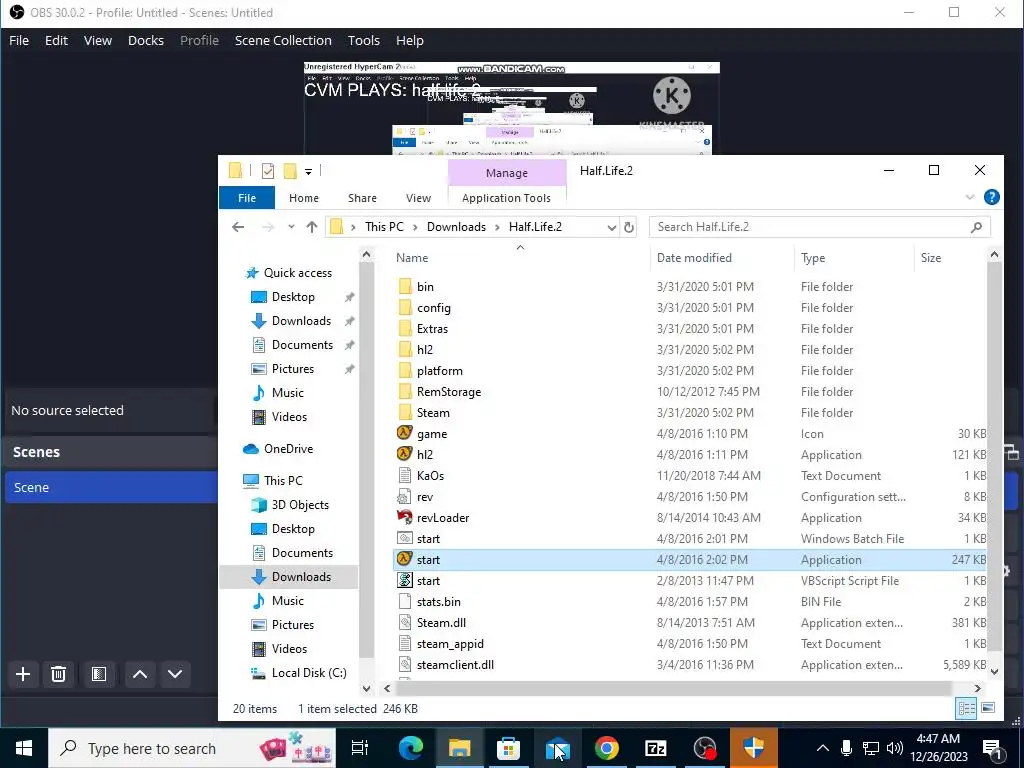This screenshot has height=768, width=1024.
Task: Open 7-Zip from taskbar
Action: [x=655, y=748]
